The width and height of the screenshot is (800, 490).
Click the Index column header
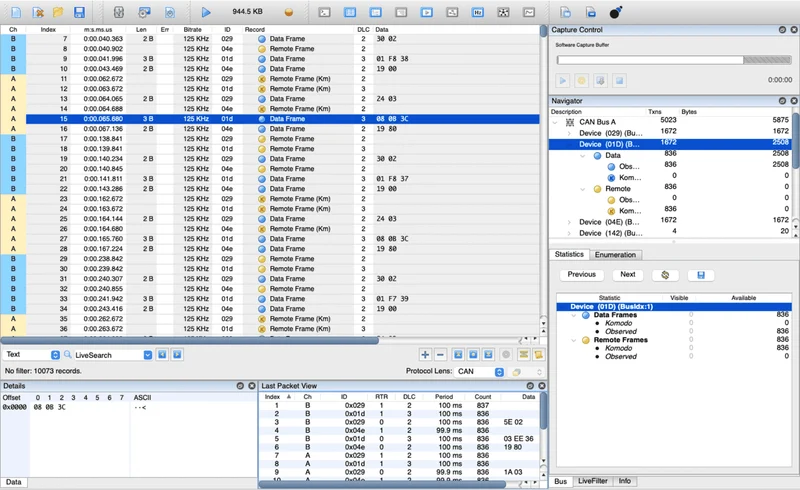click(x=48, y=30)
